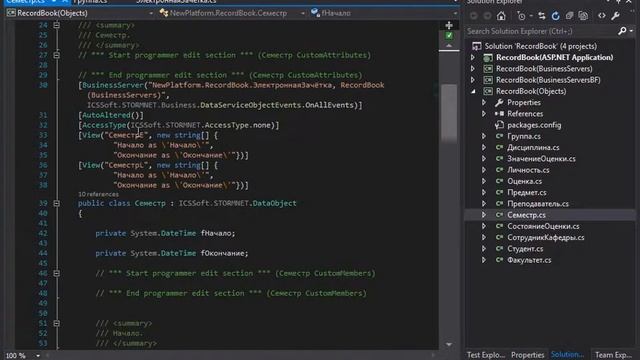Click the Solution Explorer search magnifier
Screen dimensions: 640x360
(x=622, y=31)
